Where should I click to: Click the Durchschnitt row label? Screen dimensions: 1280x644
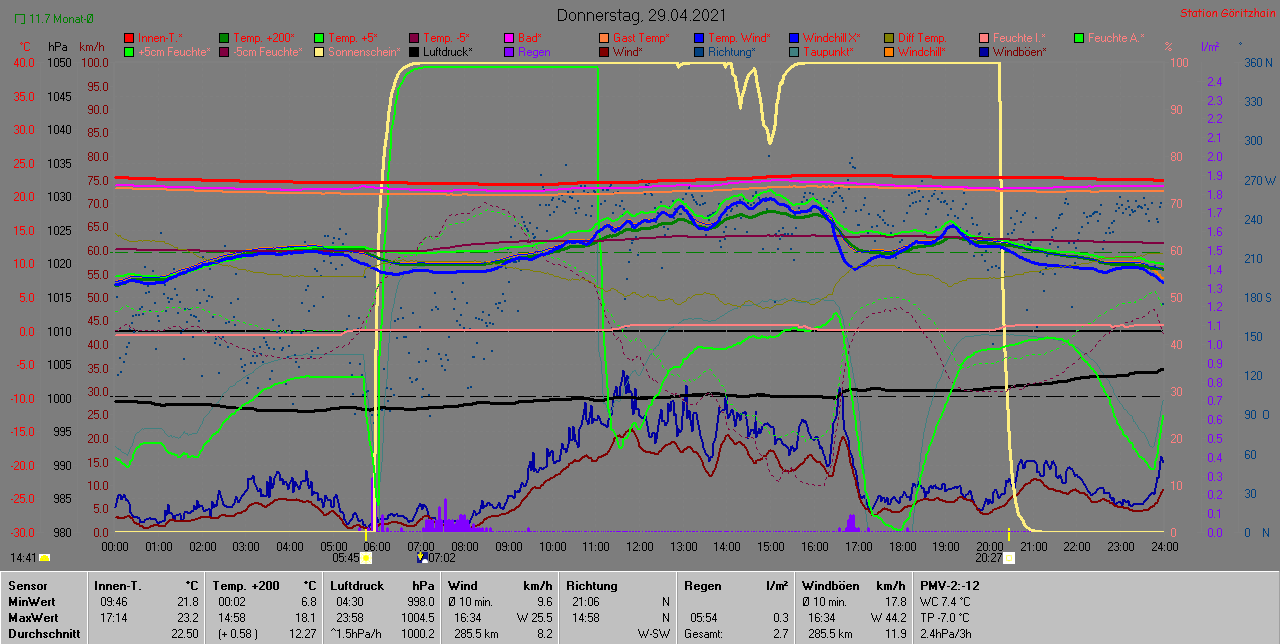pos(43,634)
